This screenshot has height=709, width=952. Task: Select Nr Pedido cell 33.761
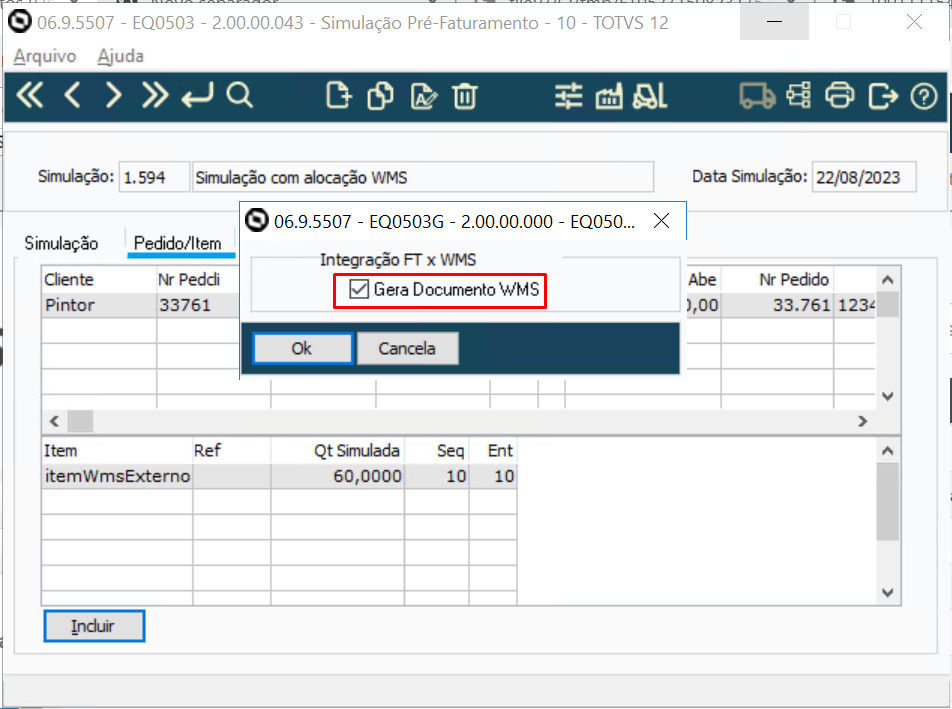click(777, 305)
